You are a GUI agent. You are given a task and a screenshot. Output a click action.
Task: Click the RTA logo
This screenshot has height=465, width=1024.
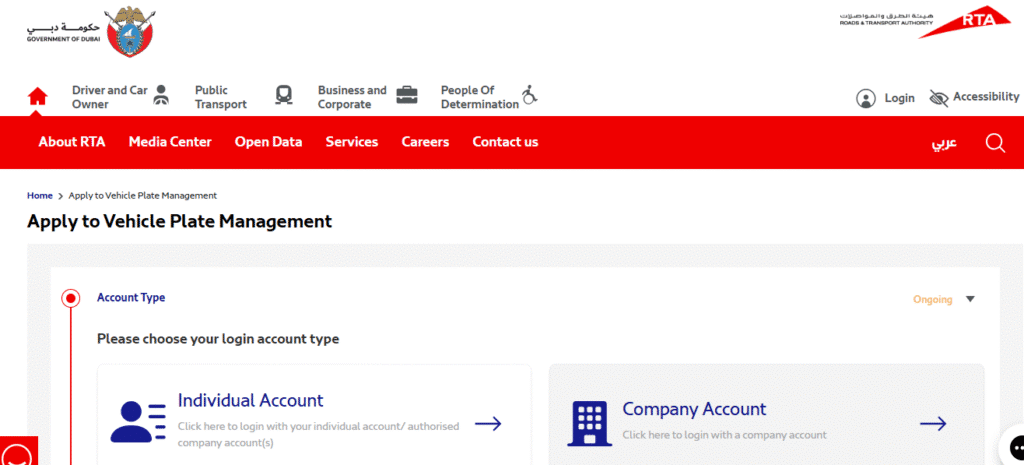[928, 23]
